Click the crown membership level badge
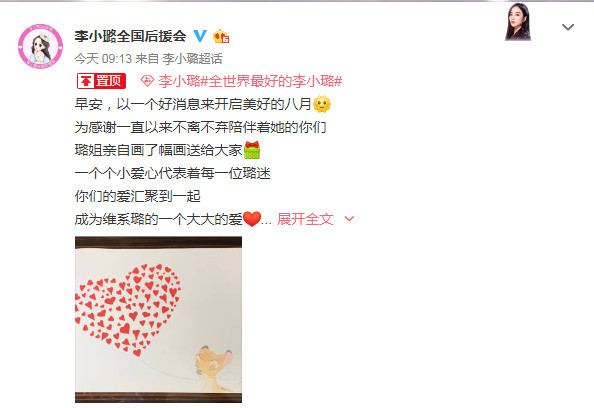This screenshot has height=408, width=594. (x=221, y=36)
